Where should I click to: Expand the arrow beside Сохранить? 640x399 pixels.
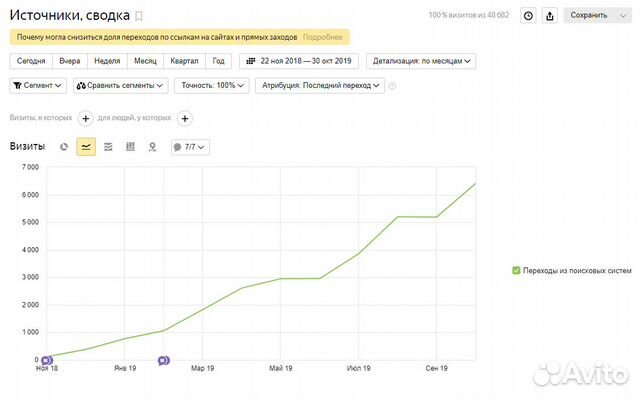point(623,16)
